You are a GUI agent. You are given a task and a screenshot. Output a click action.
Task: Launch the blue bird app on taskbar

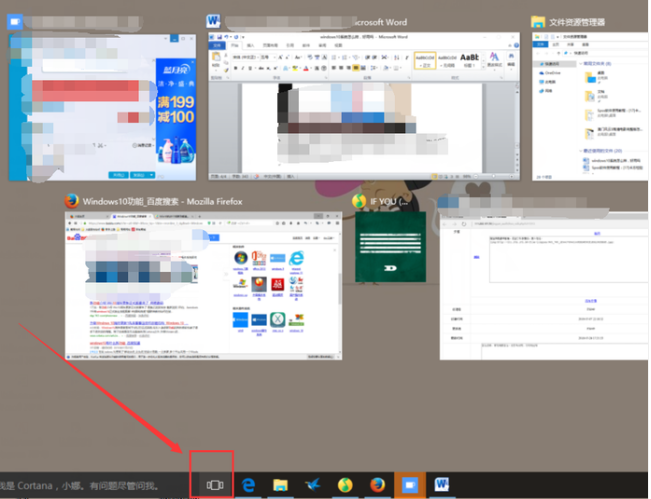click(x=313, y=484)
